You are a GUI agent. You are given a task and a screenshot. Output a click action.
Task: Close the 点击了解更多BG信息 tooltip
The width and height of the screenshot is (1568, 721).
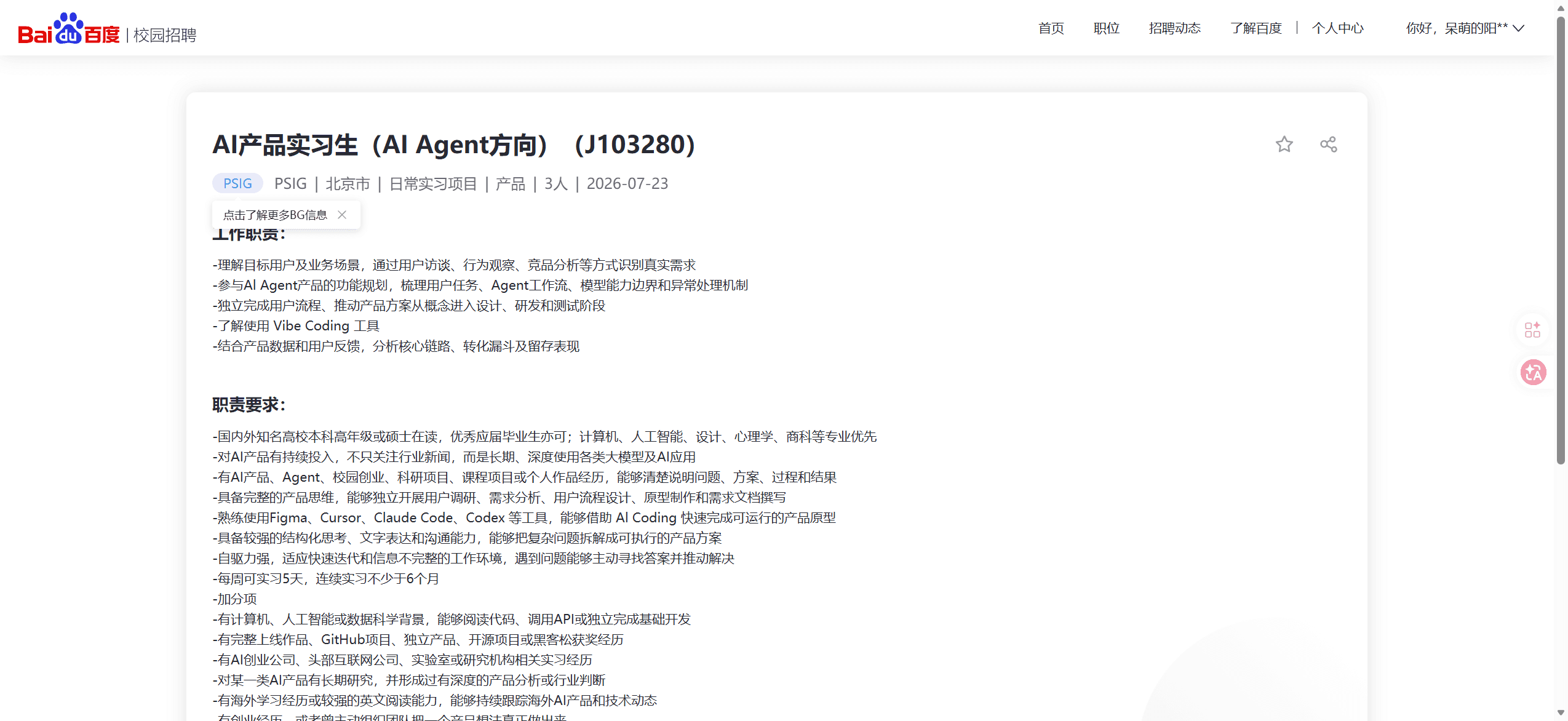[x=342, y=215]
